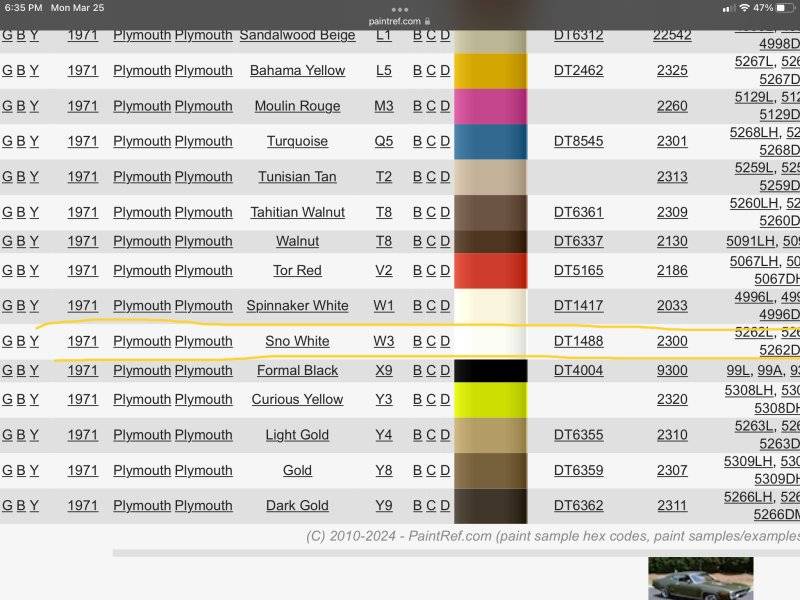Click paint code W3 link
The height and width of the screenshot is (600, 800).
[x=384, y=341]
